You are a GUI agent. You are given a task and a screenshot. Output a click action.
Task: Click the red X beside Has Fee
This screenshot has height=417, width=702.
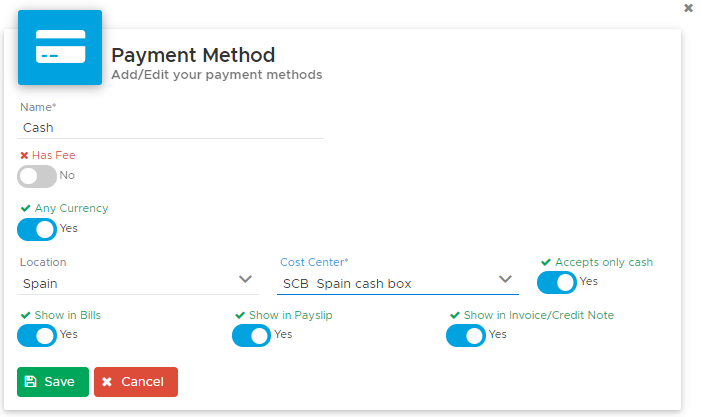[x=25, y=155]
